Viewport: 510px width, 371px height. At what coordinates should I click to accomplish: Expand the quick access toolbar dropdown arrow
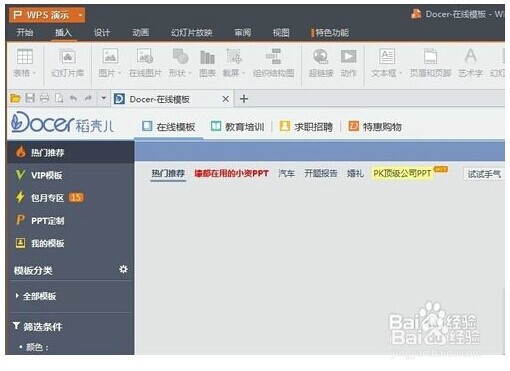pos(104,98)
